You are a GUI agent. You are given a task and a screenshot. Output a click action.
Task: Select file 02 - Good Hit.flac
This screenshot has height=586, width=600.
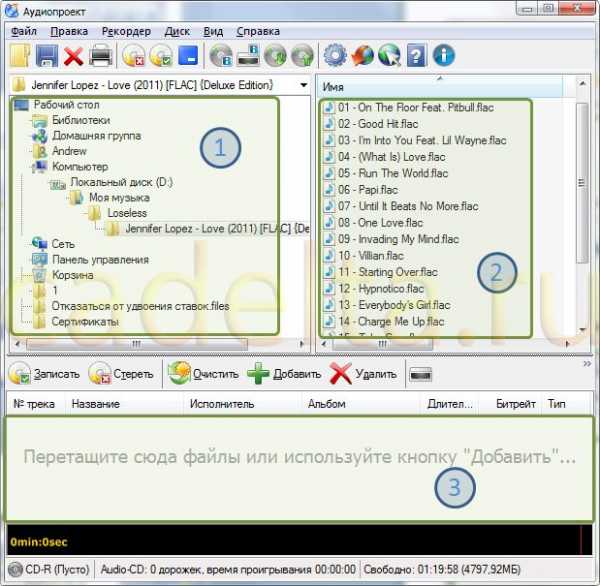pos(378,124)
